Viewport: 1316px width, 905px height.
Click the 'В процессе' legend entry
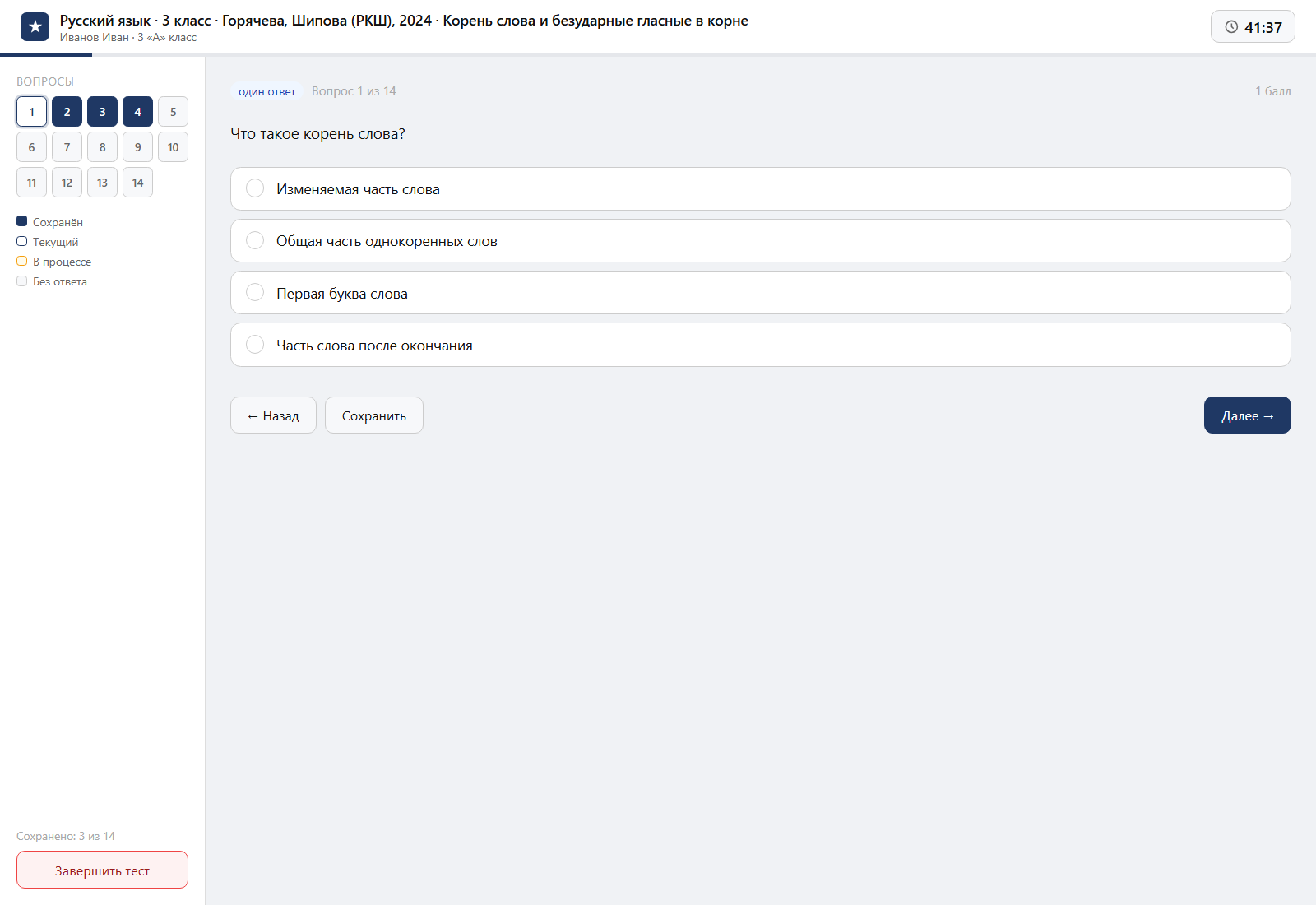54,262
